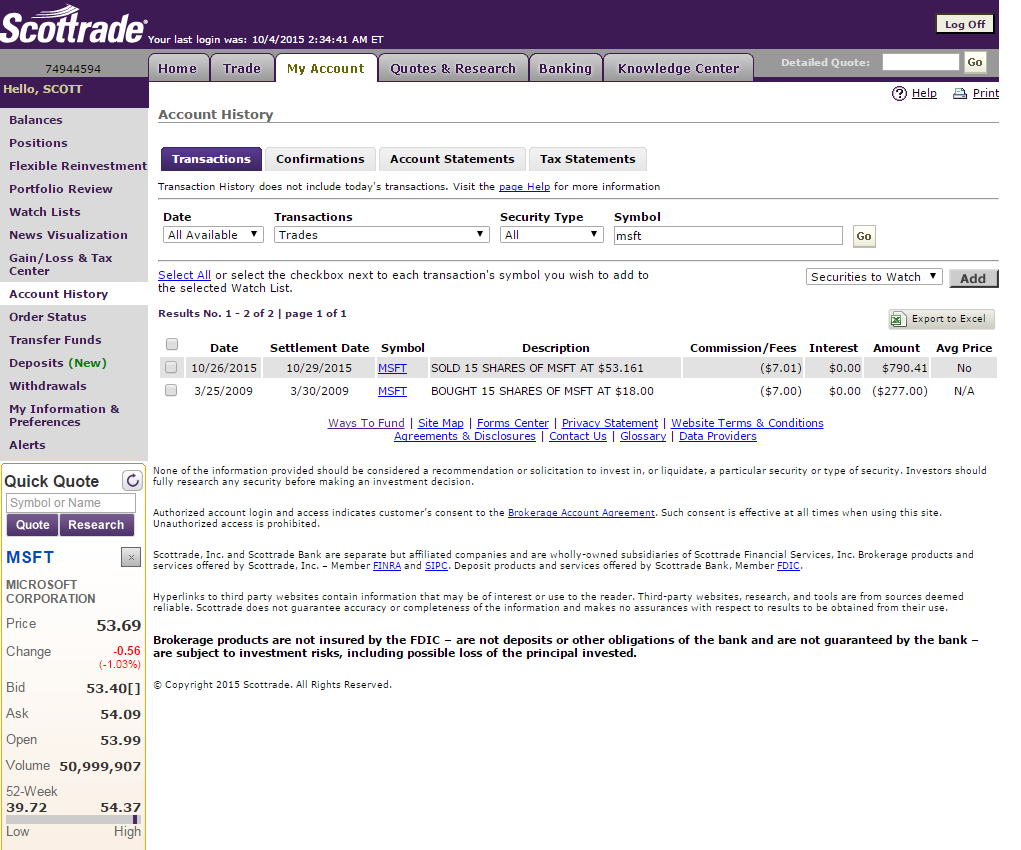Open MSFT link in 3/25/2009 row

(392, 391)
